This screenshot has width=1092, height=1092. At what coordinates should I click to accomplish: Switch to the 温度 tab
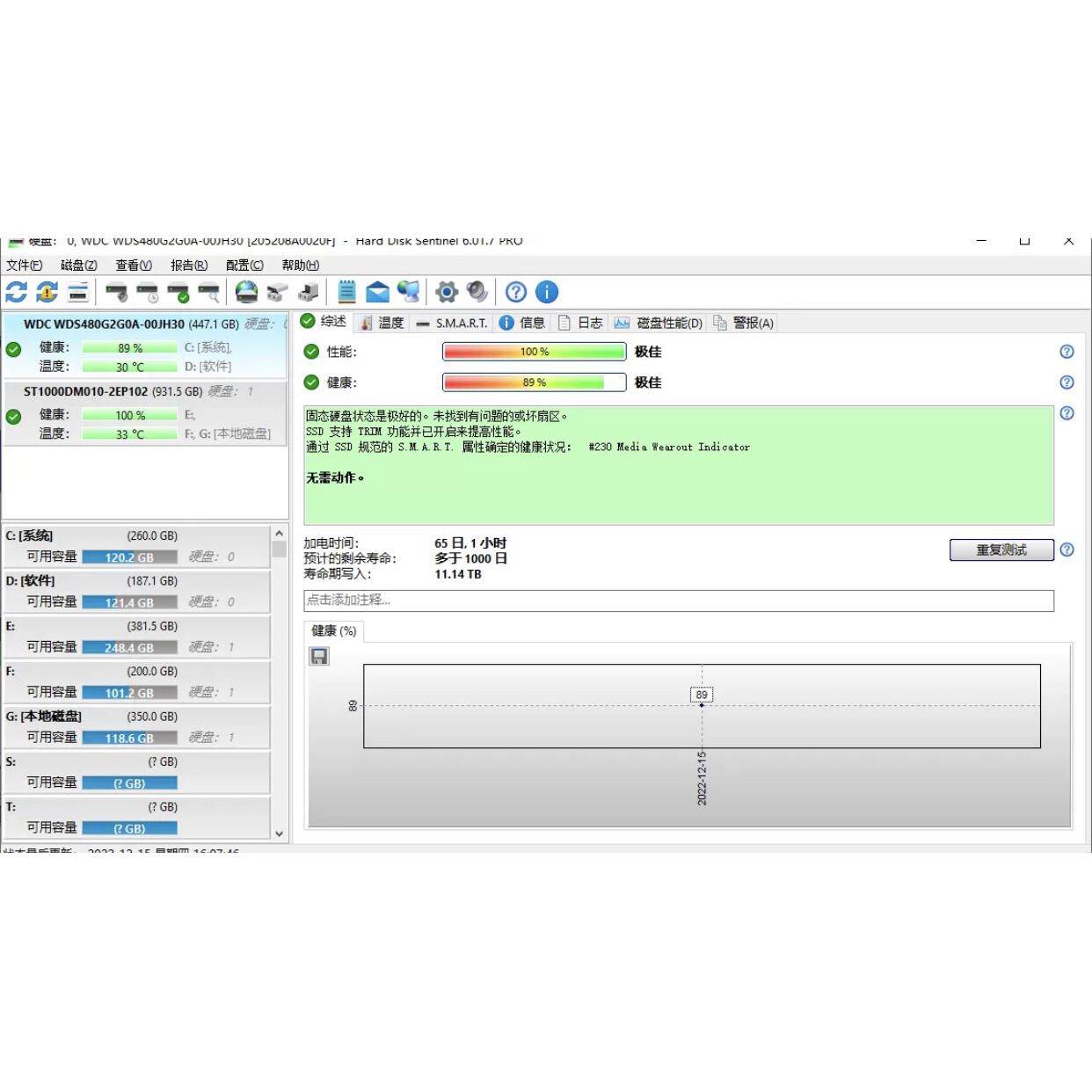tap(382, 323)
